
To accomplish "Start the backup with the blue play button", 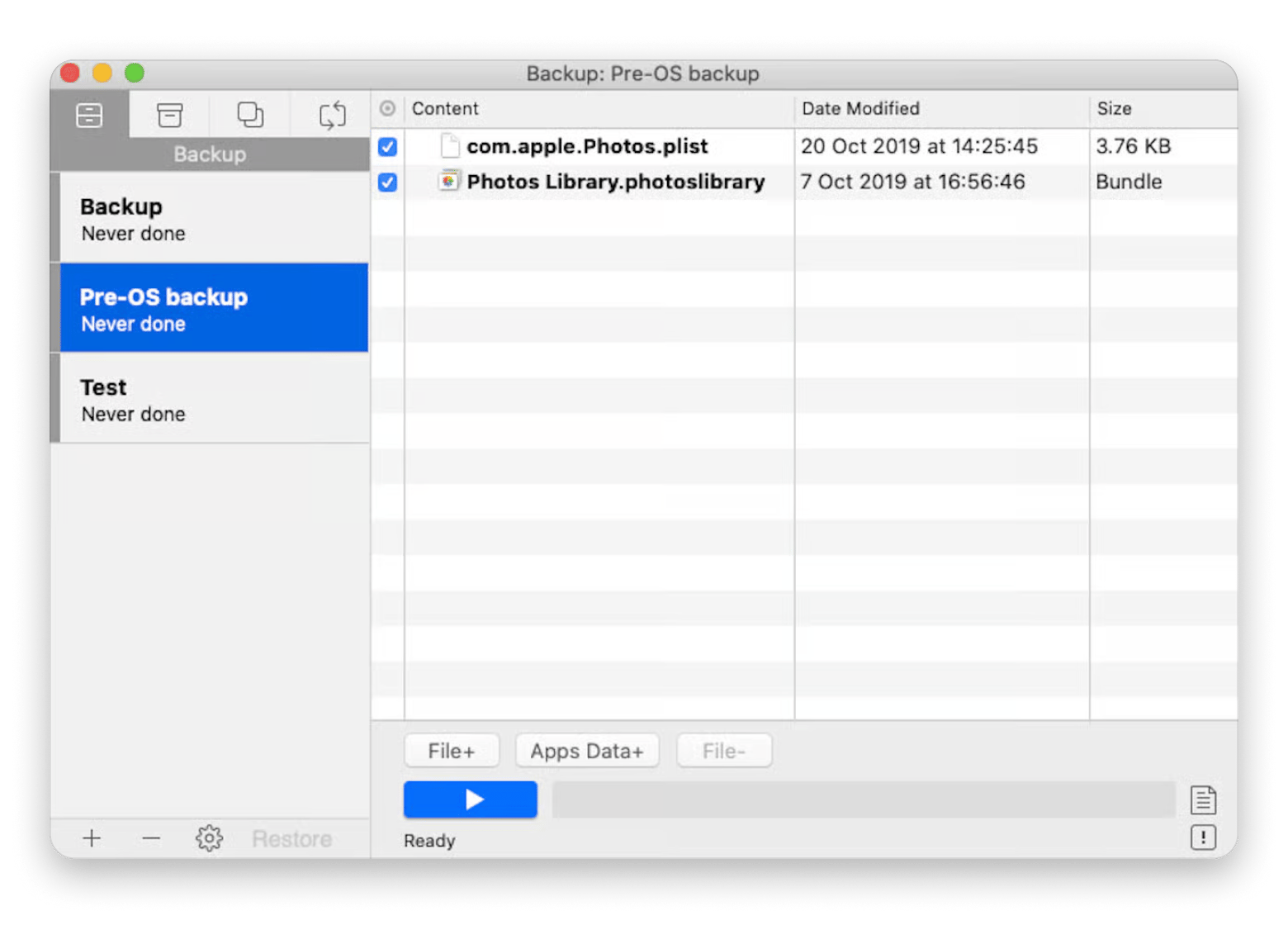I will tap(470, 799).
